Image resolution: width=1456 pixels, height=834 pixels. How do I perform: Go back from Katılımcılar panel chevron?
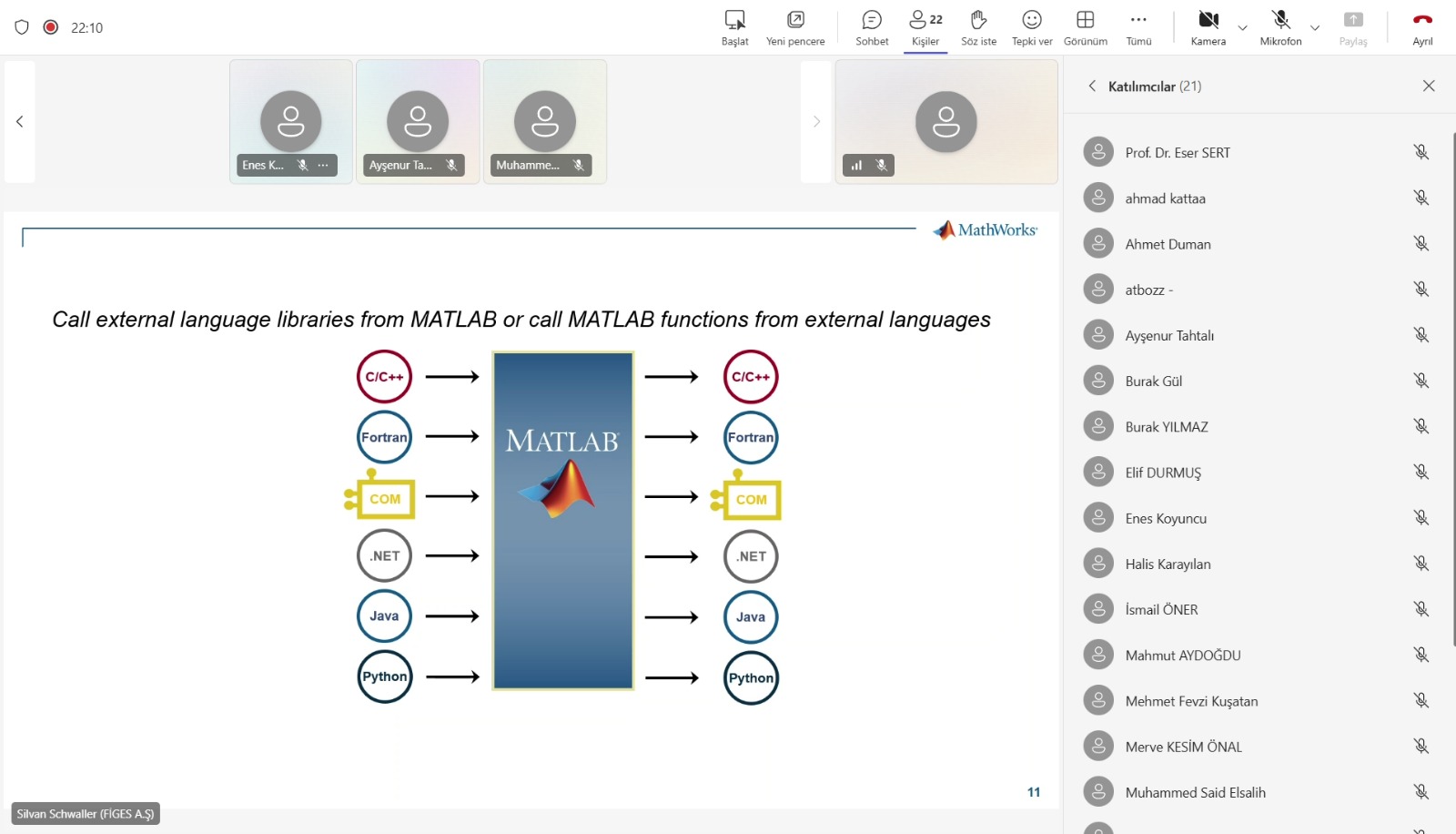[1092, 86]
